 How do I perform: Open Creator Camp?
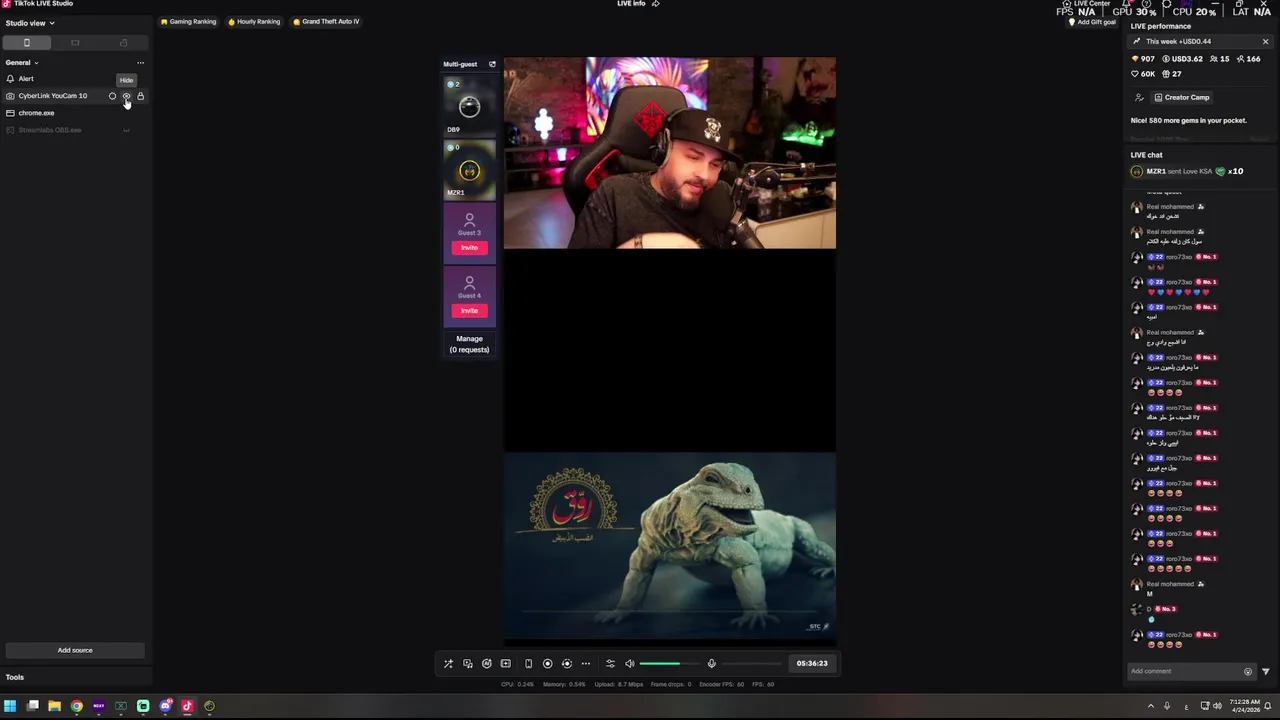click(x=1182, y=97)
